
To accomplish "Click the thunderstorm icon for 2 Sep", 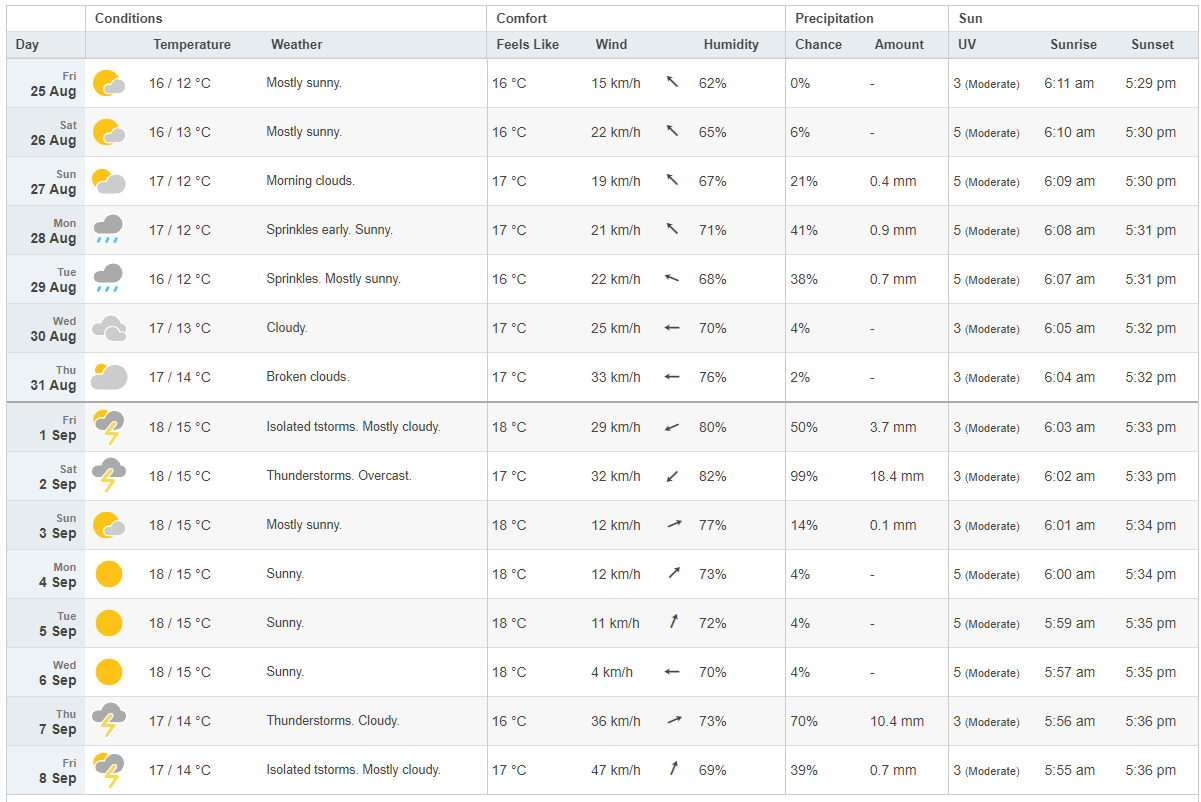I will point(109,476).
